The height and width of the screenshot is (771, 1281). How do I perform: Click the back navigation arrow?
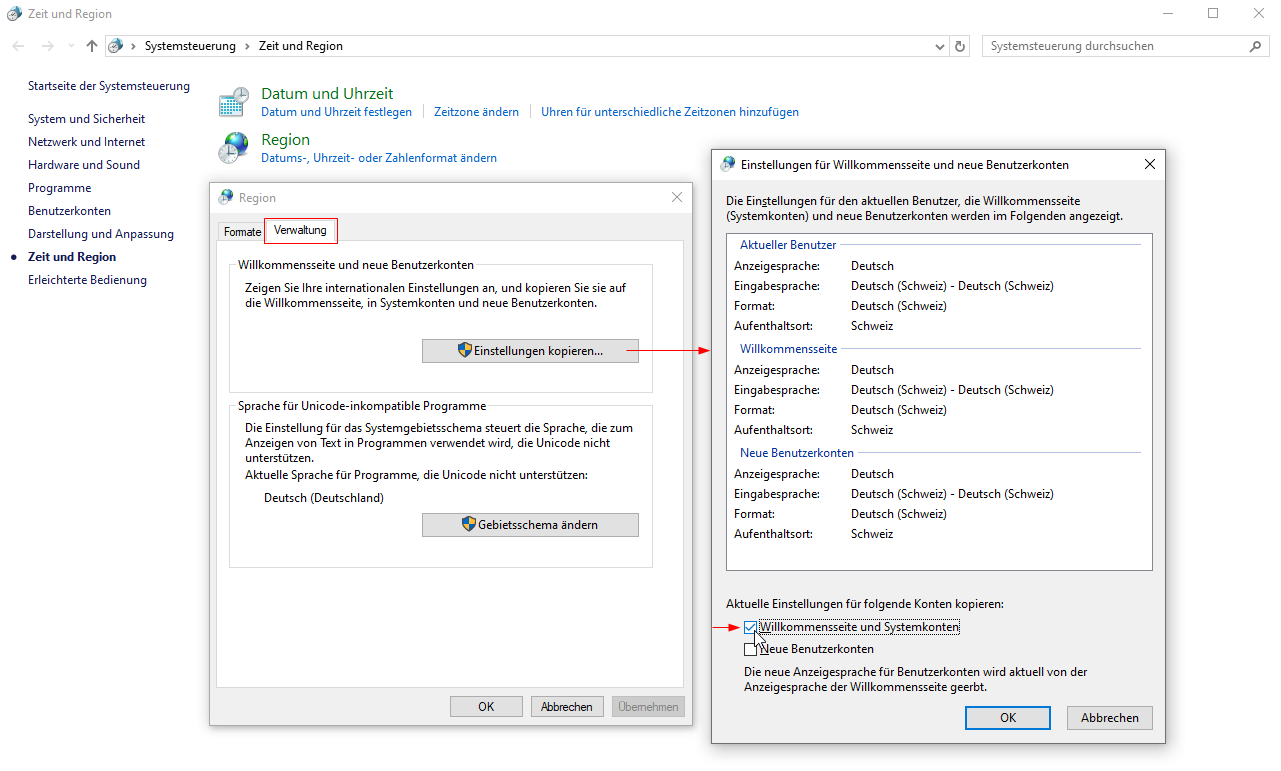19,46
